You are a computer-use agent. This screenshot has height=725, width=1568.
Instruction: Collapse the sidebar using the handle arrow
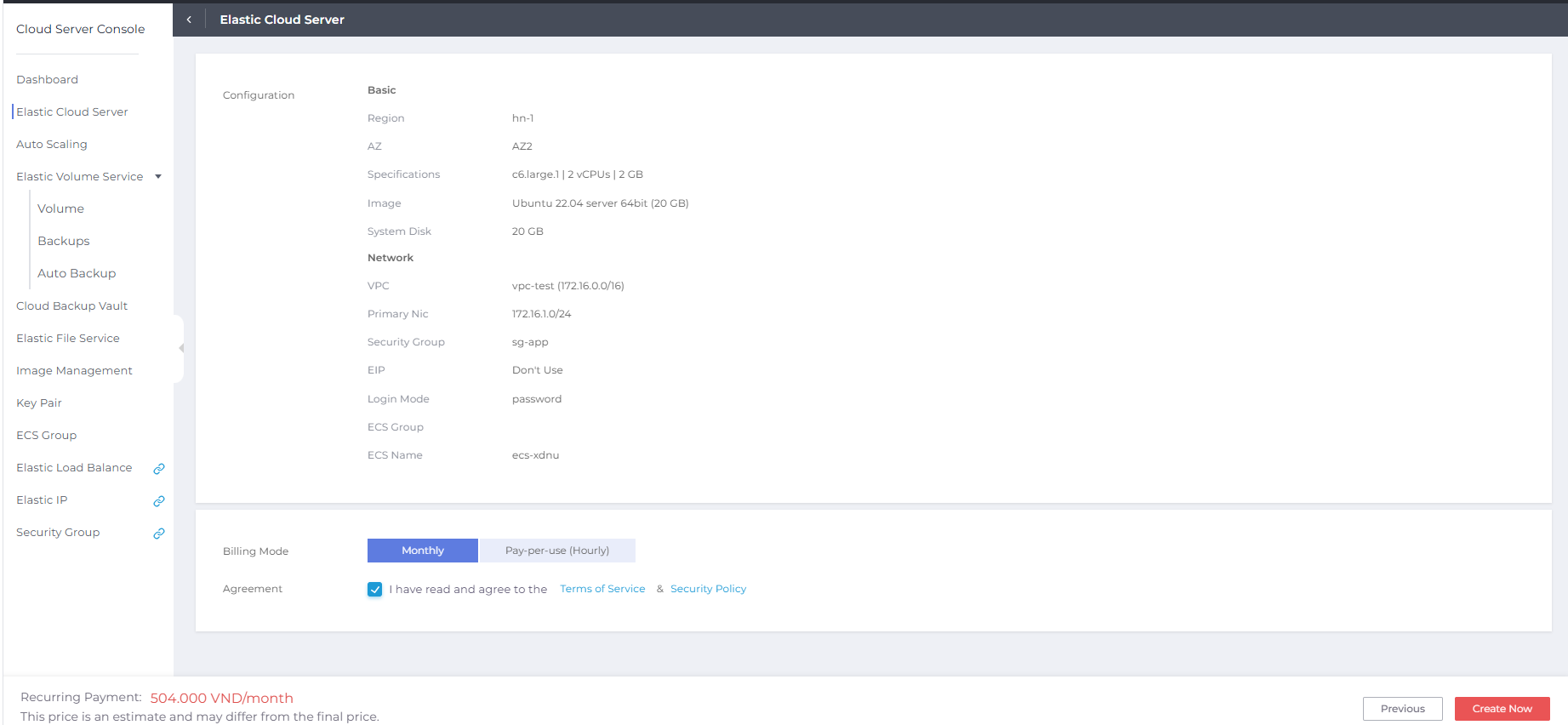(180, 348)
